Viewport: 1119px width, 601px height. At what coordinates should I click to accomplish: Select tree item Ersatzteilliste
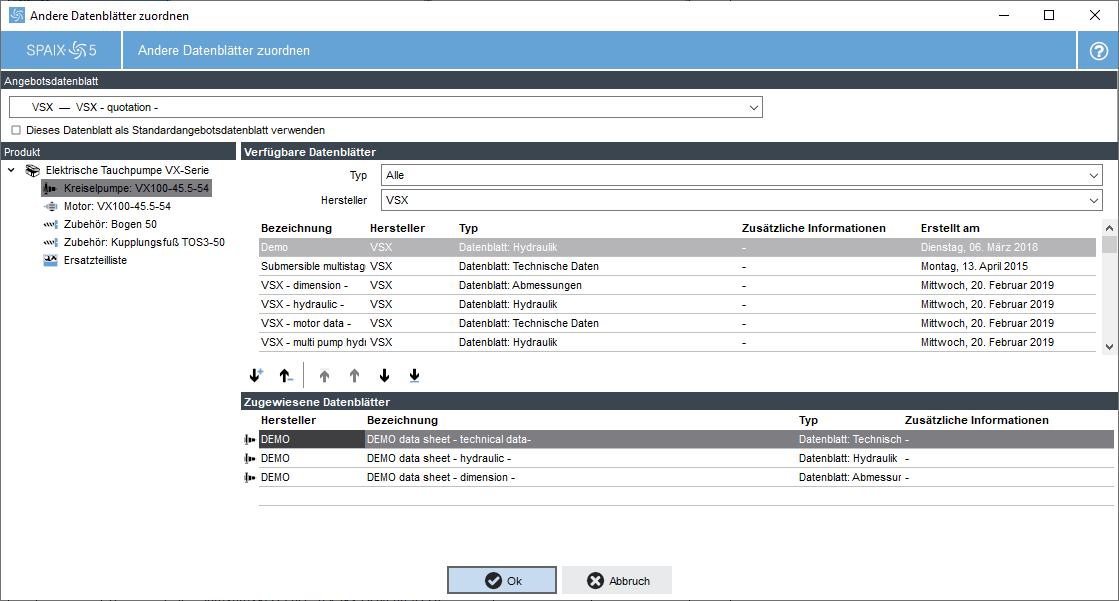(x=95, y=261)
